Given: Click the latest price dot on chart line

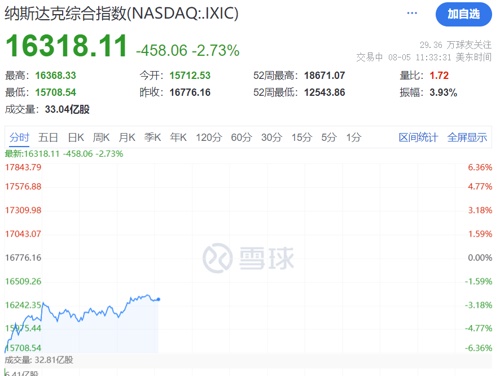Looking at the screenshot, I should coord(158,299).
